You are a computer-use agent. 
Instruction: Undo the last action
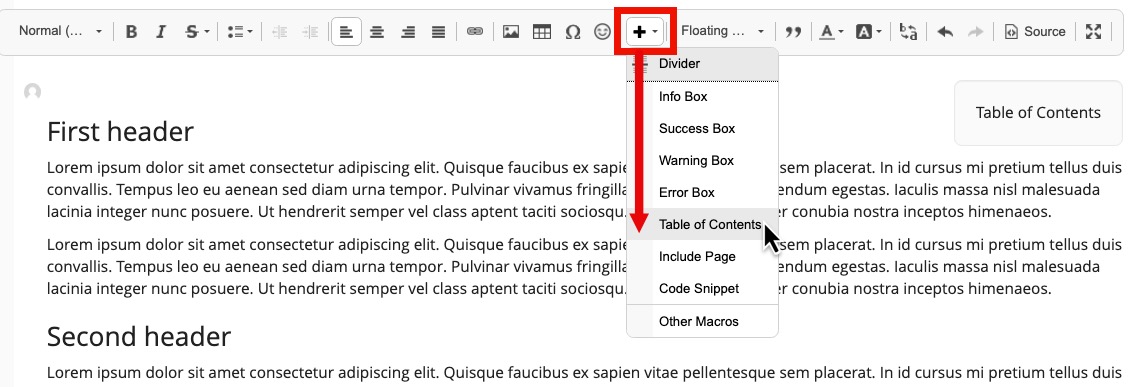click(946, 32)
